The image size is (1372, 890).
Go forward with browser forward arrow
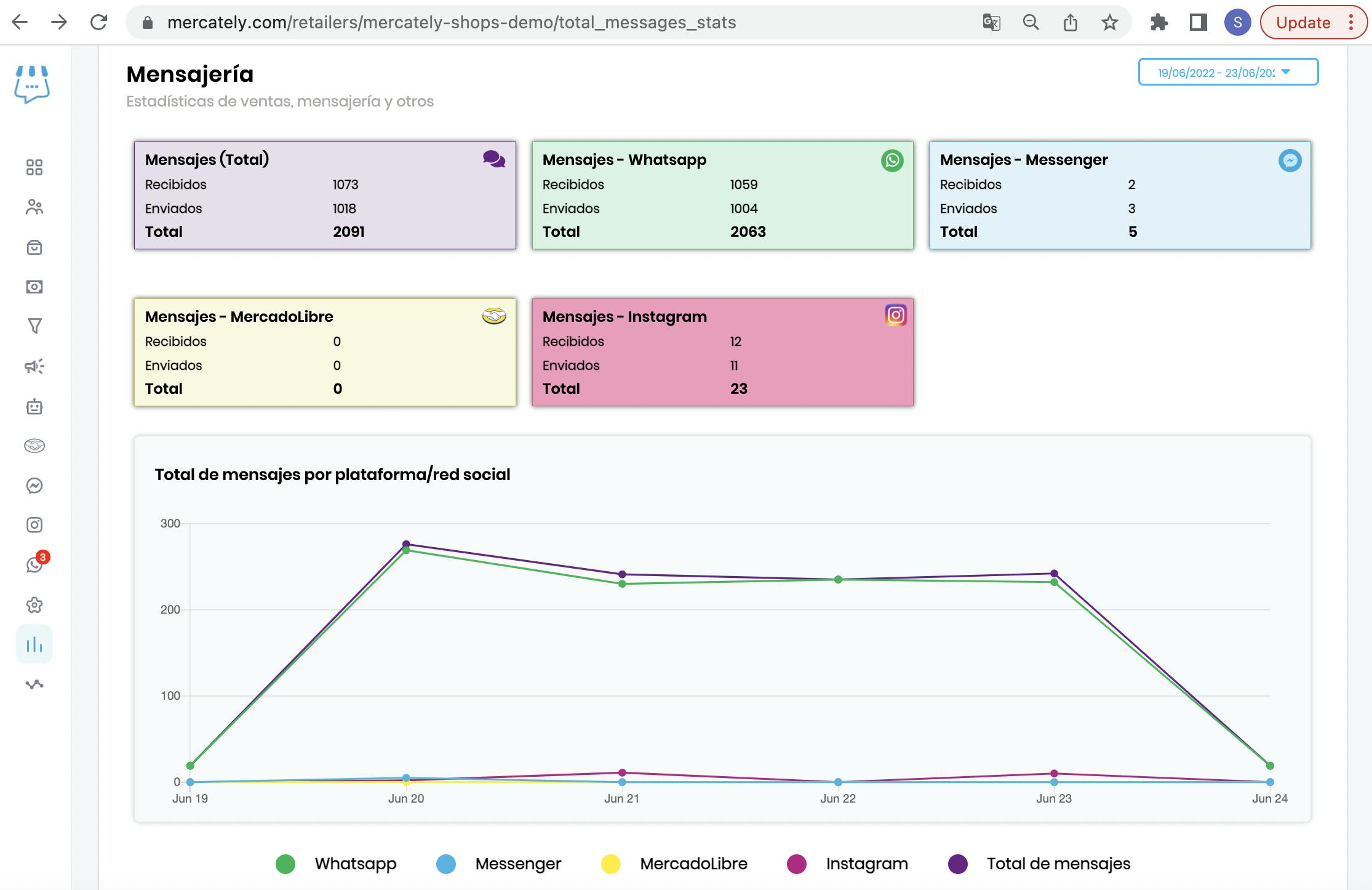coord(59,23)
